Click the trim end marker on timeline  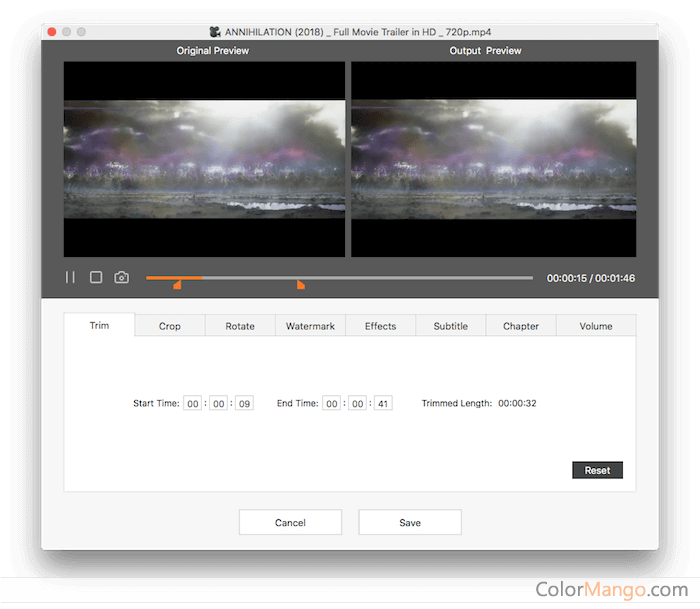pyautogui.click(x=300, y=286)
